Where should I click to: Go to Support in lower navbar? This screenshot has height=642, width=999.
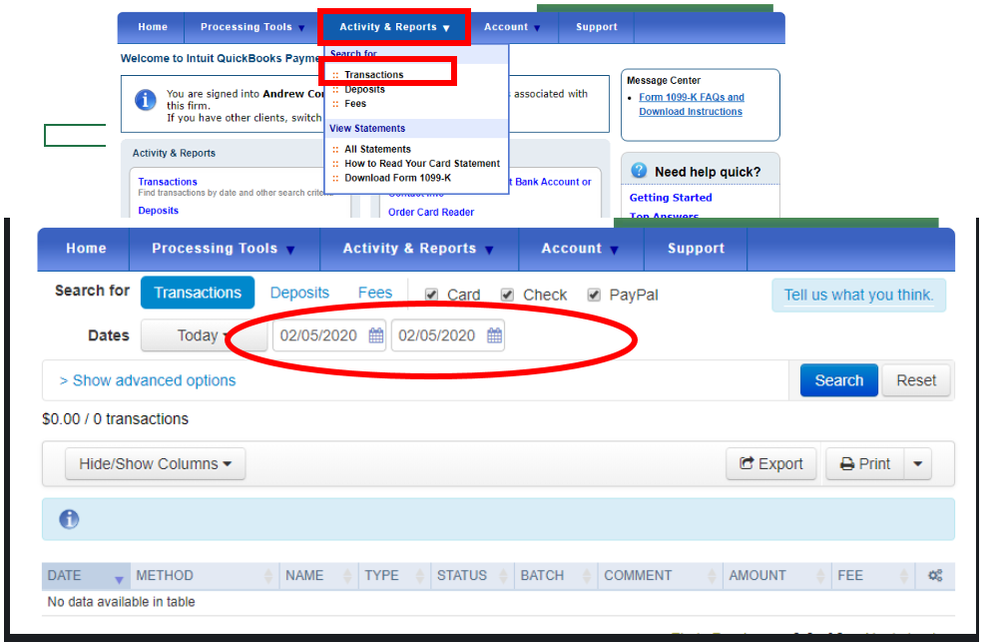point(696,248)
